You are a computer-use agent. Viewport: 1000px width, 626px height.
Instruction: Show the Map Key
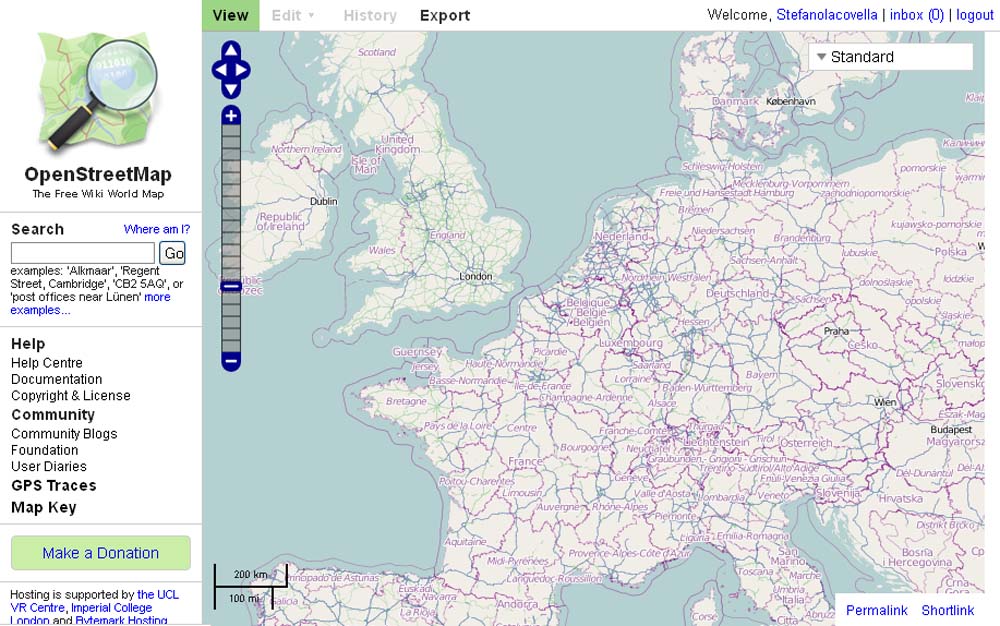(x=43, y=508)
